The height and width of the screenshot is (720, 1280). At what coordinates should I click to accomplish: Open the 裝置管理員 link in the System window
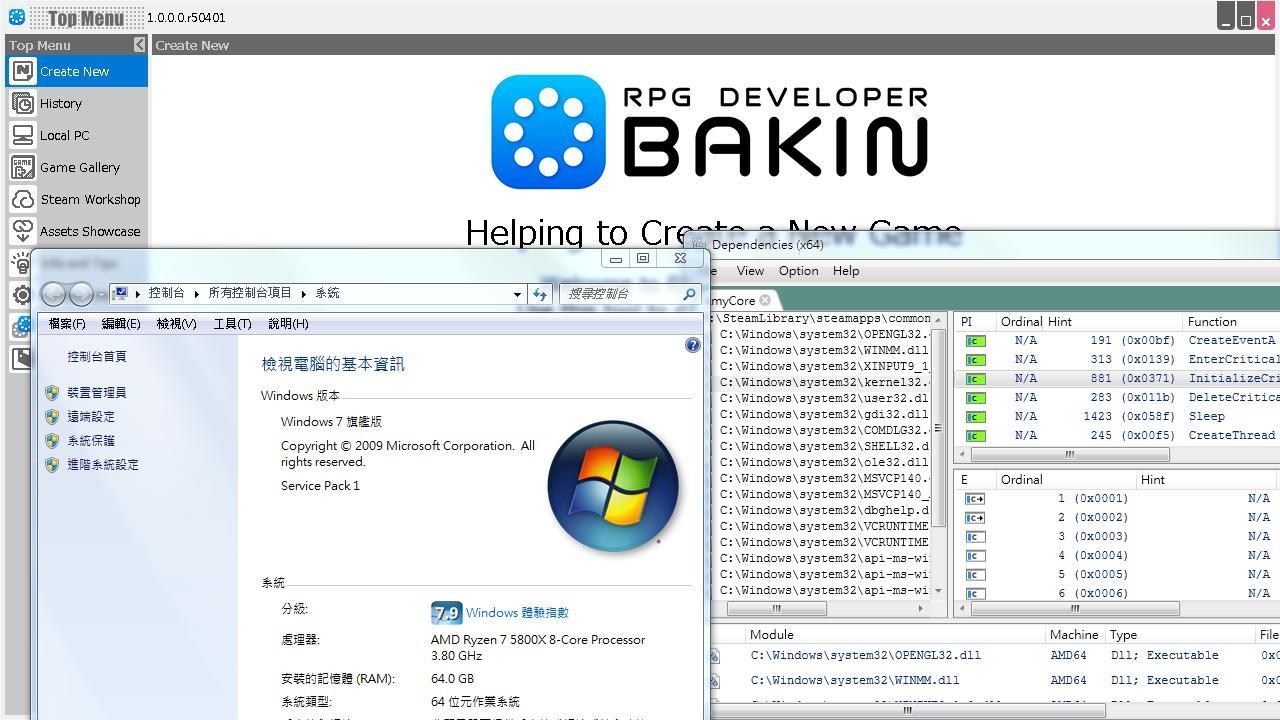[x=95, y=392]
